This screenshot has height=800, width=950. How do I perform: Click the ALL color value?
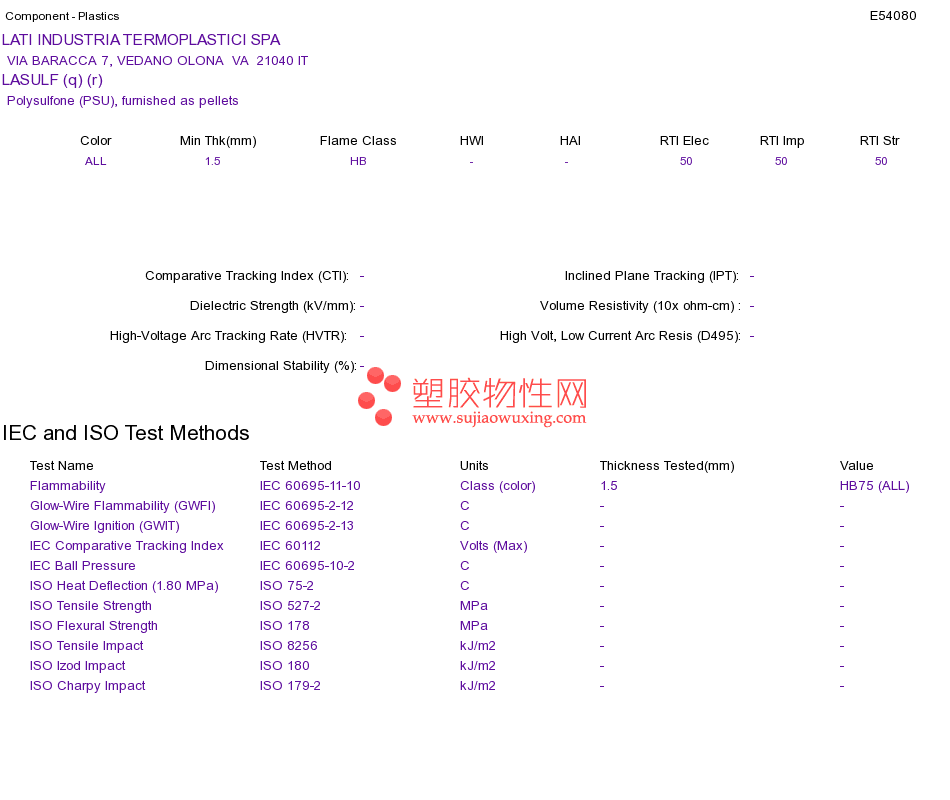point(95,161)
